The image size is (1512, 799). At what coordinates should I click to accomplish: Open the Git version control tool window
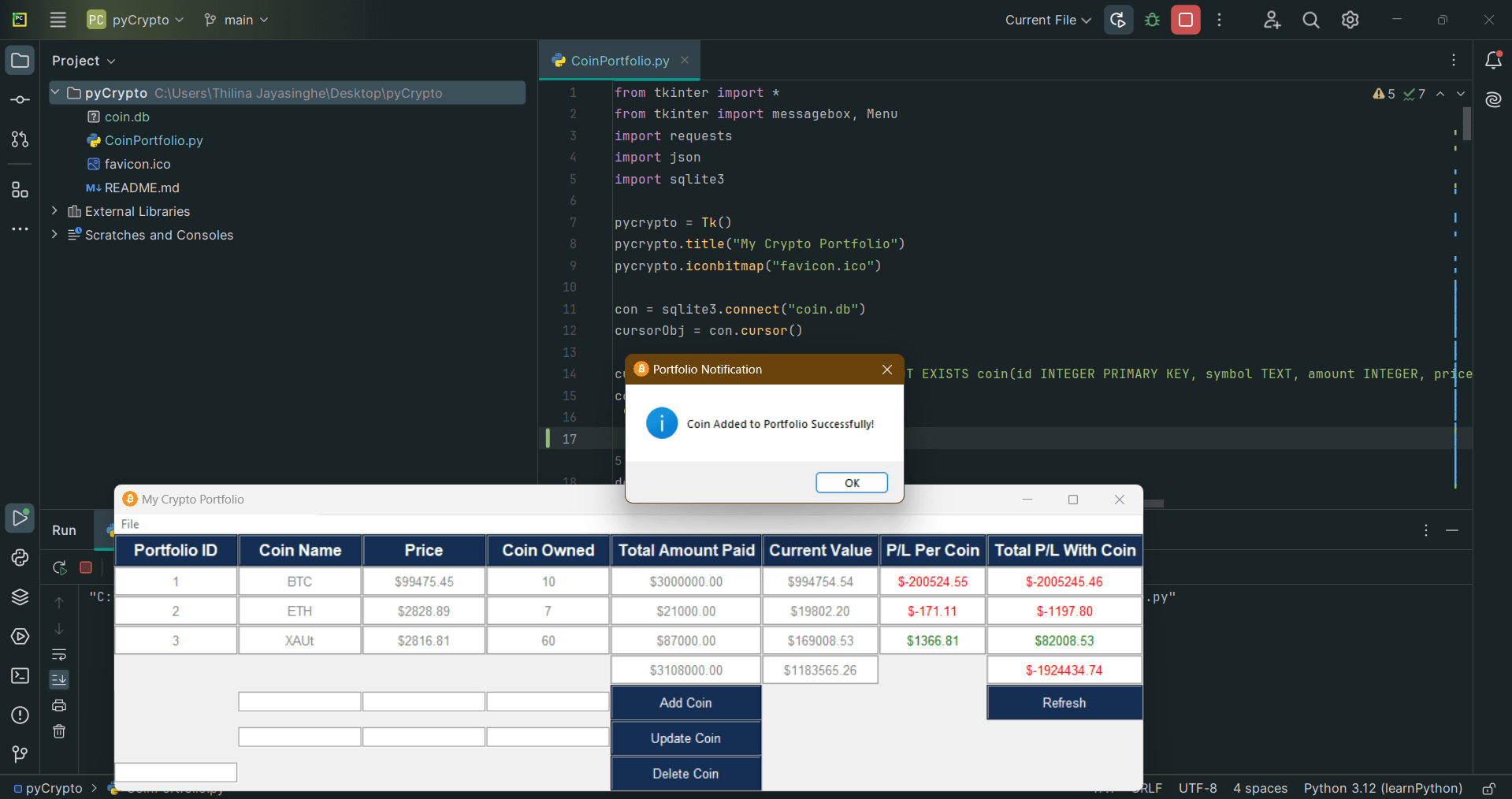(20, 755)
